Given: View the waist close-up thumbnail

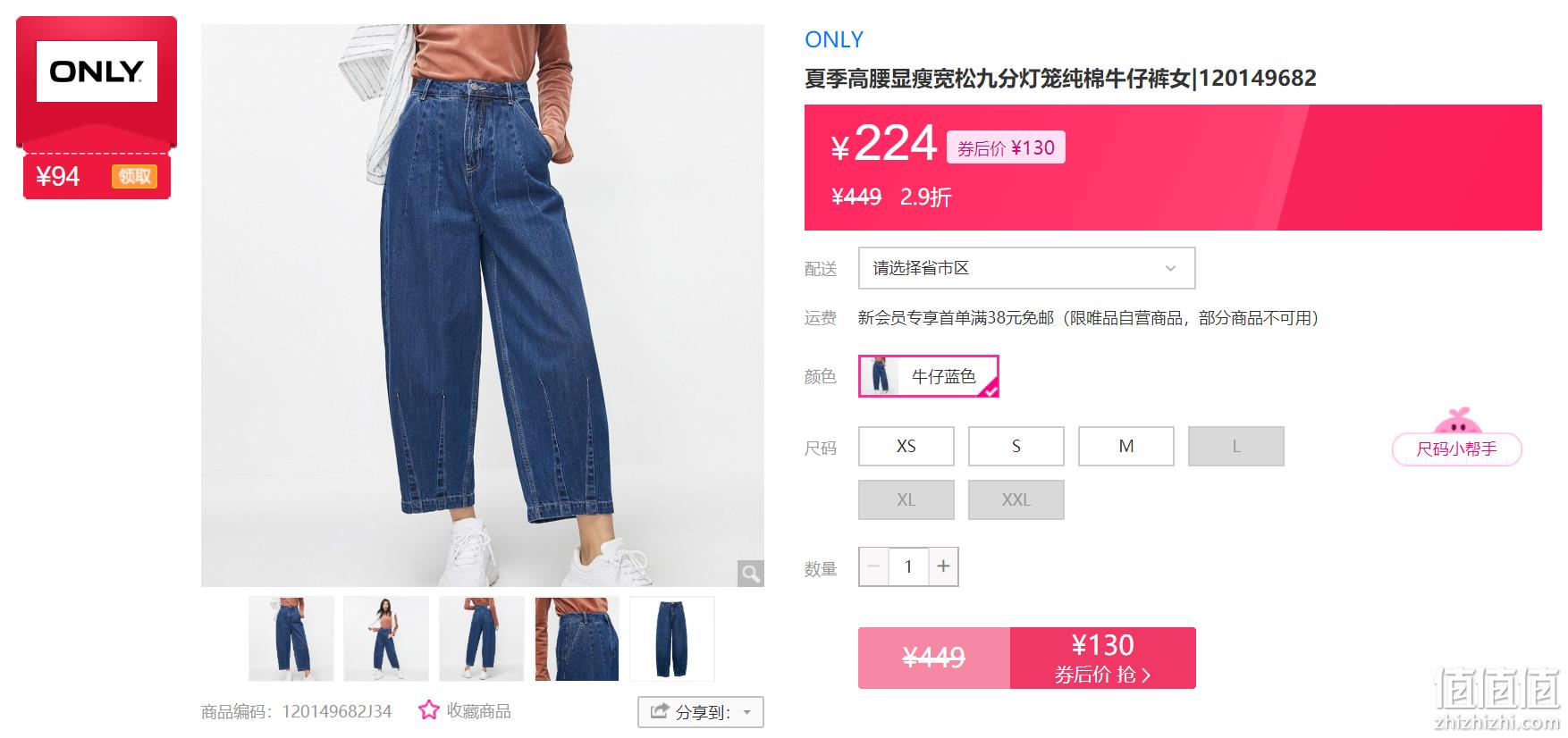Looking at the screenshot, I should tap(577, 639).
